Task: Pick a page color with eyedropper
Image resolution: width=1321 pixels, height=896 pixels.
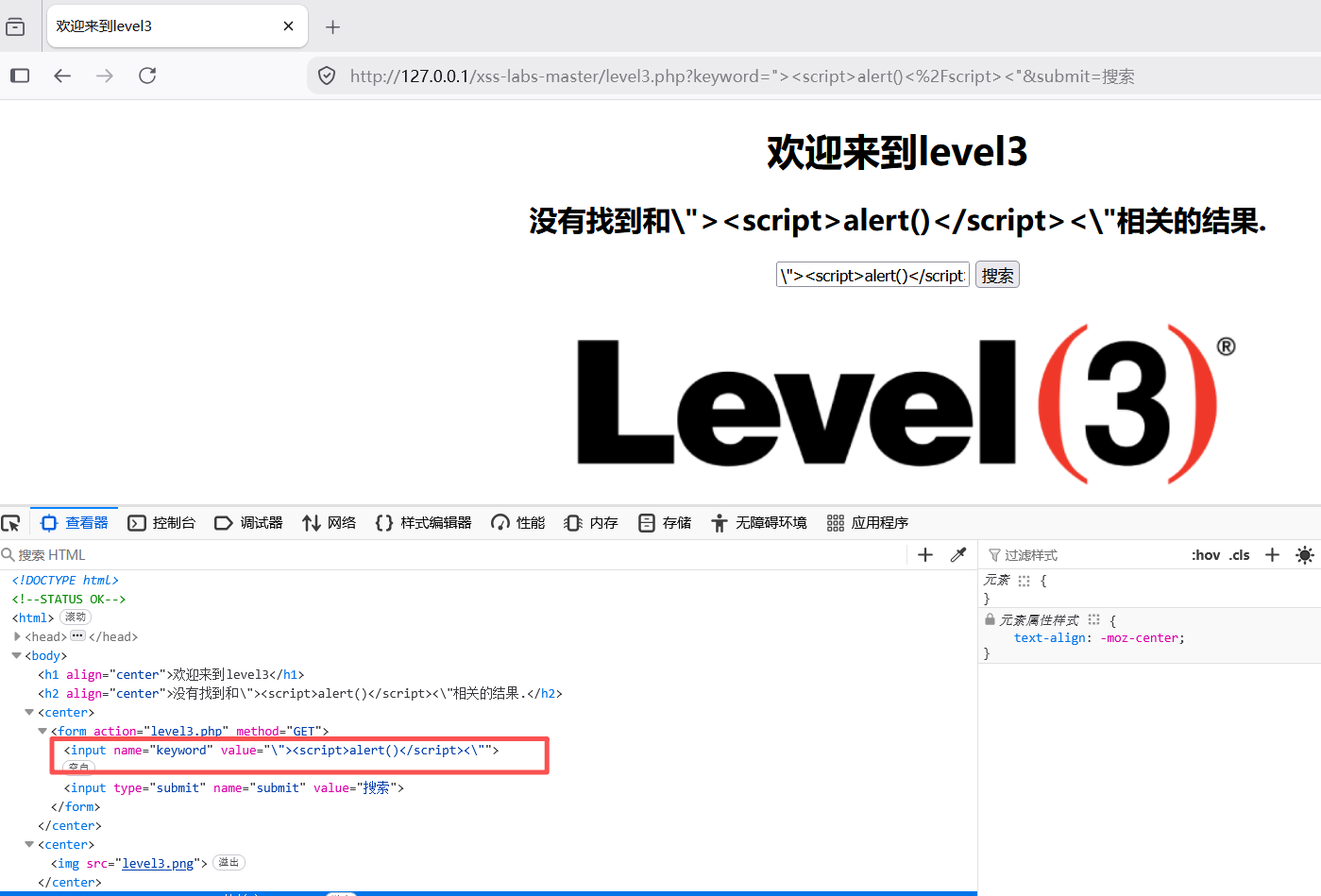Action: pyautogui.click(x=958, y=555)
